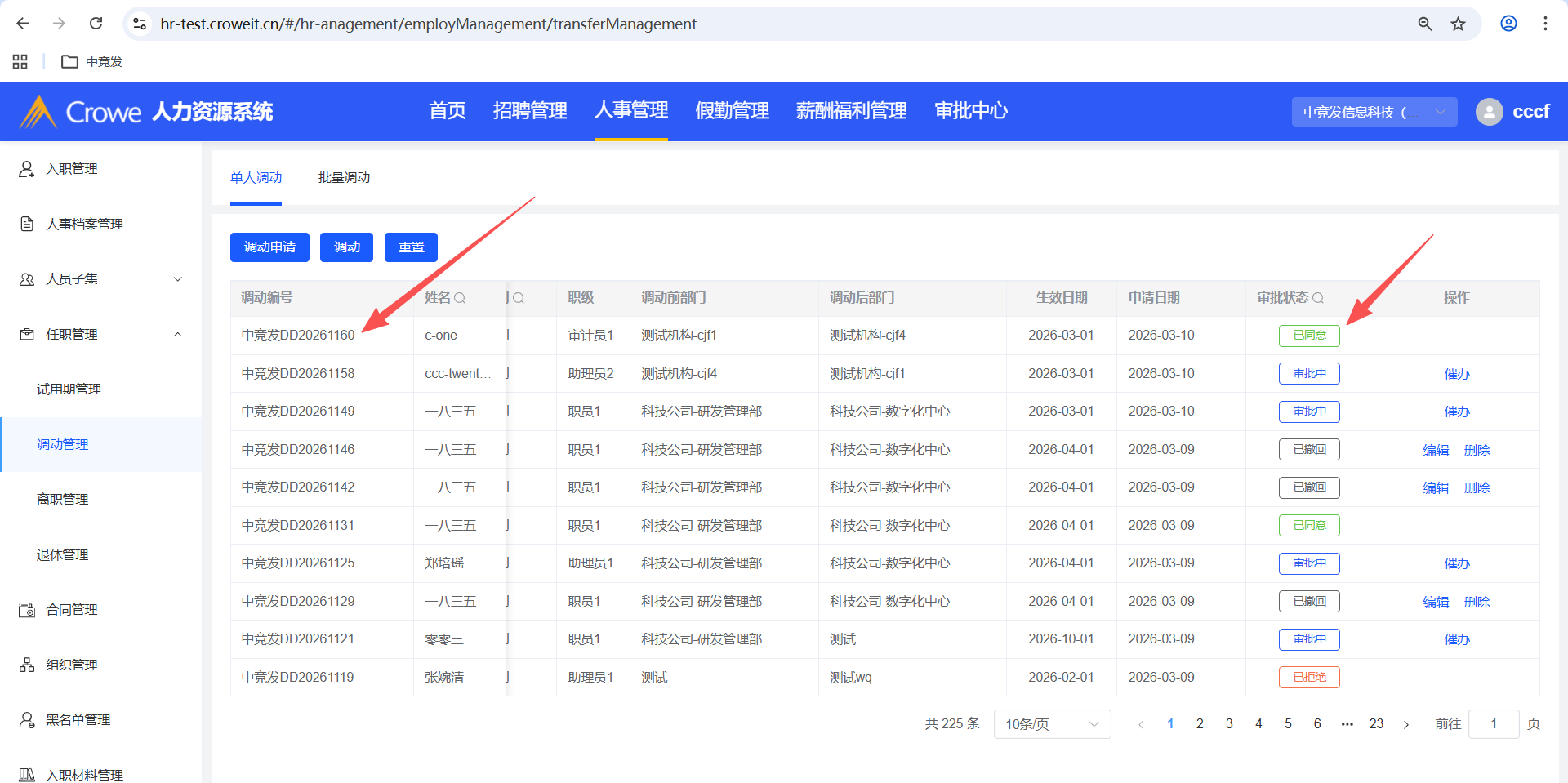Viewport: 1568px width, 783px height.
Task: Click the search icon beside 审批状态 column header
Action: coord(1318,298)
